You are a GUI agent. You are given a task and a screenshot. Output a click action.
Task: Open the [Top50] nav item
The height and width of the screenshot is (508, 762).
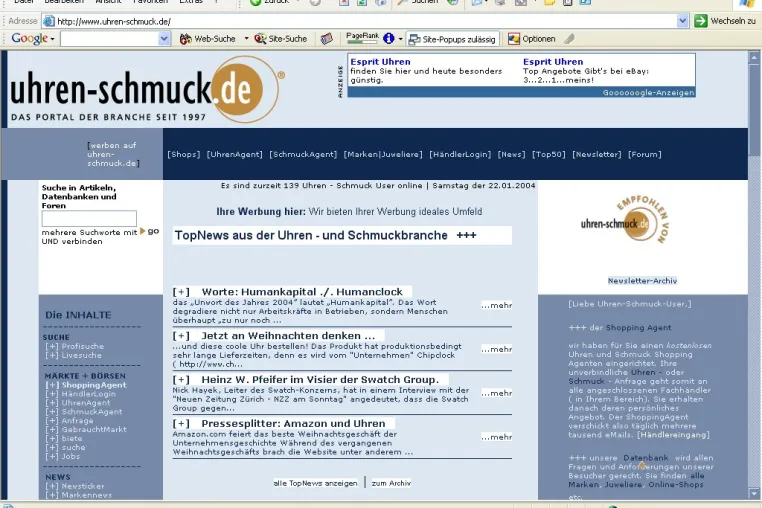pyautogui.click(x=549, y=155)
